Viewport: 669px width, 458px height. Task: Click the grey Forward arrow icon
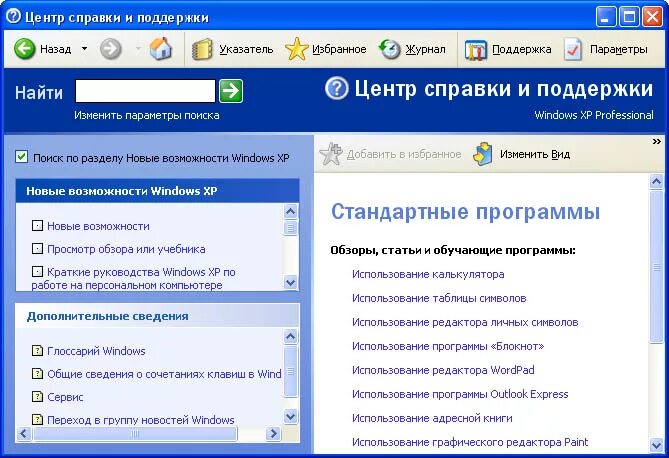coord(111,49)
